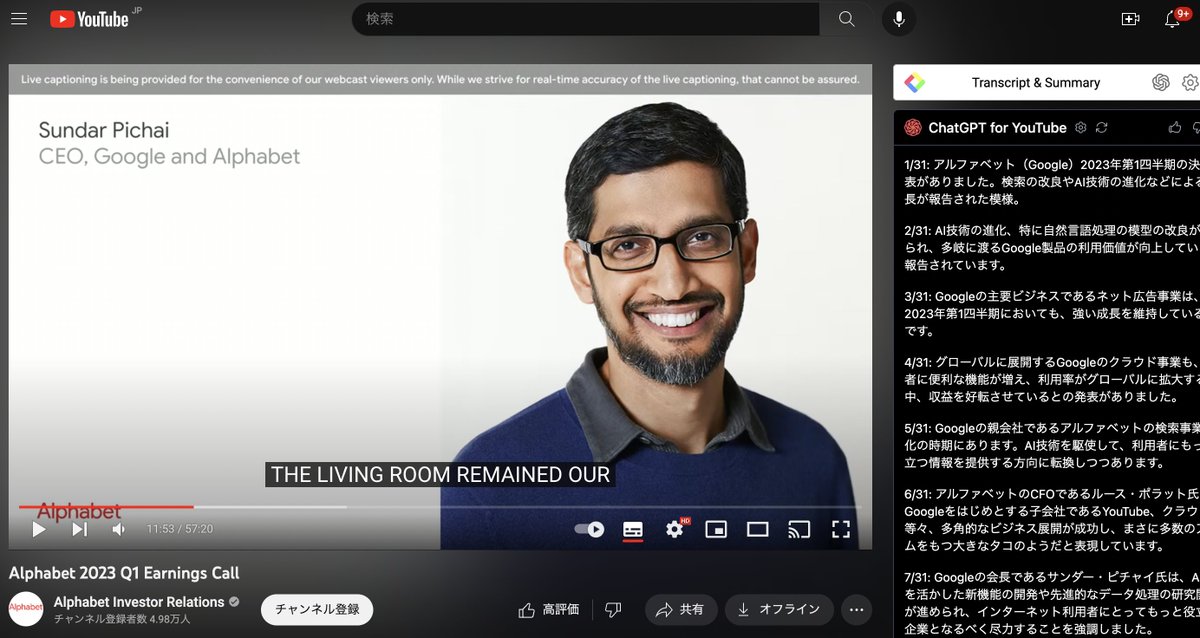Mute the video volume speaker

(x=119, y=529)
